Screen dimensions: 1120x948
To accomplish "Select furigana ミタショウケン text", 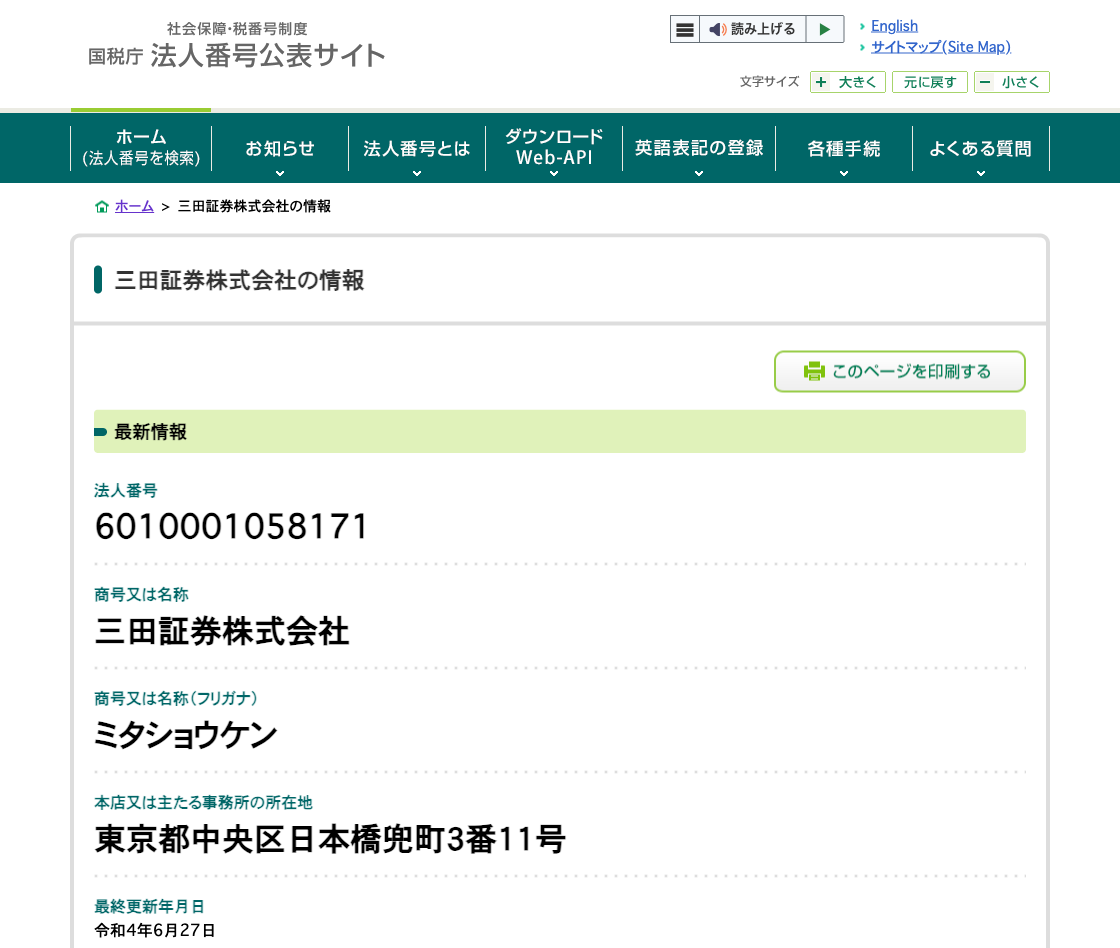I will point(186,735).
